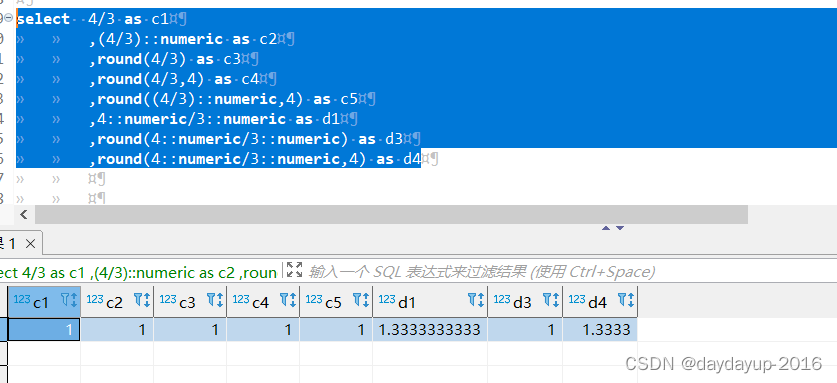Click the row header of the first result row
The height and width of the screenshot is (383, 837).
click(4, 330)
